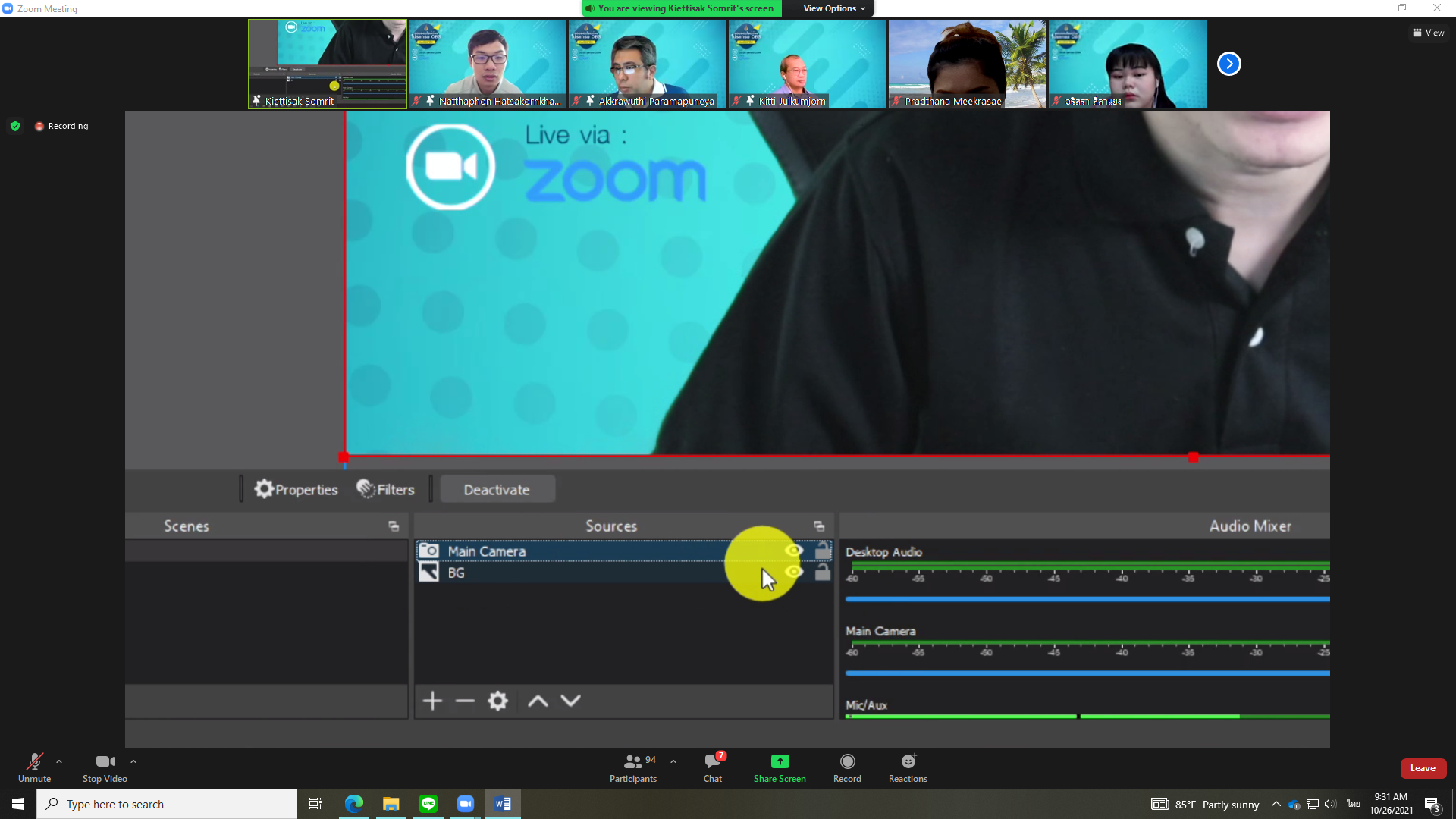Pop out the Sources dock
This screenshot has width=1456, height=819.
pos(819,526)
